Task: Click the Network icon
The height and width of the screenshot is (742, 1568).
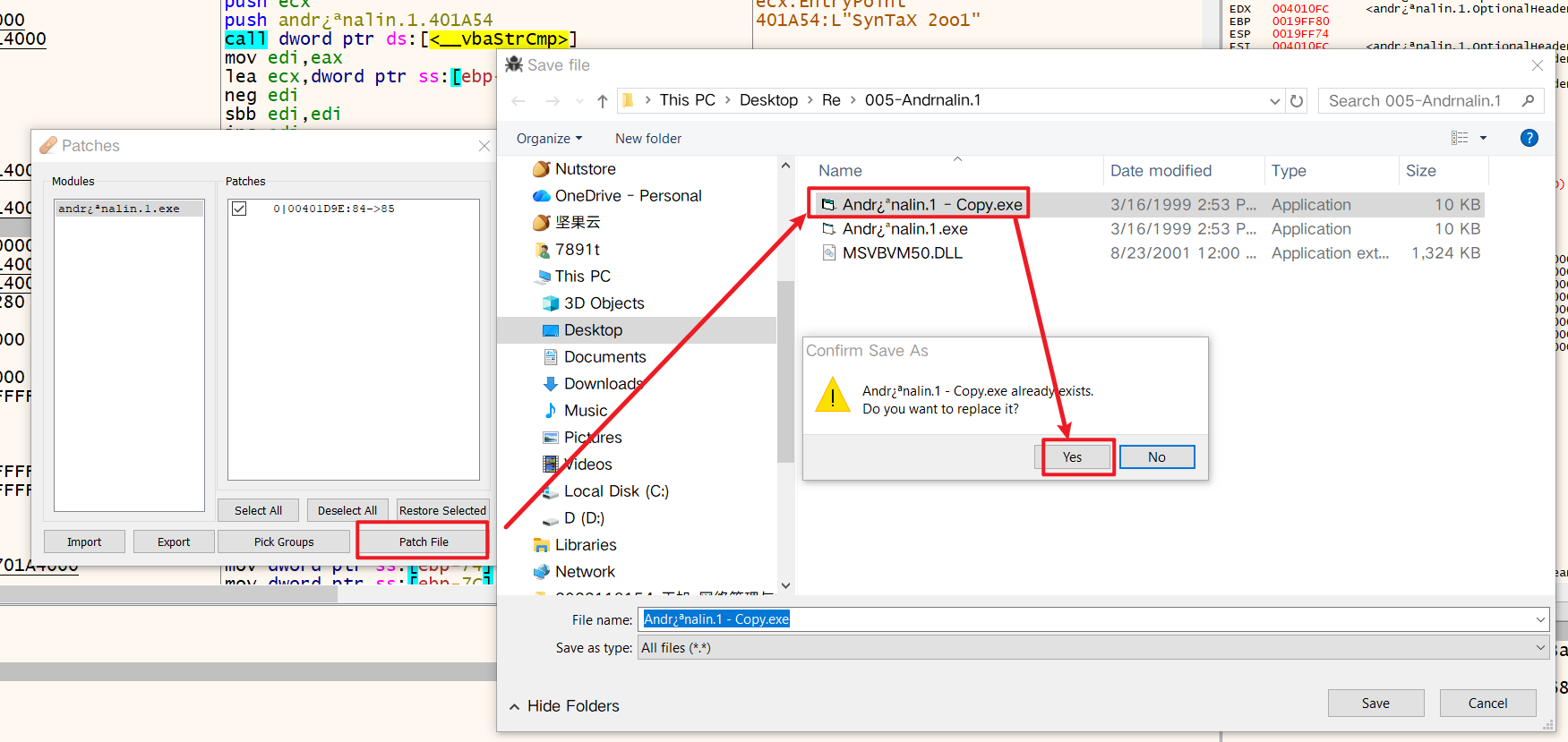Action: click(x=542, y=572)
